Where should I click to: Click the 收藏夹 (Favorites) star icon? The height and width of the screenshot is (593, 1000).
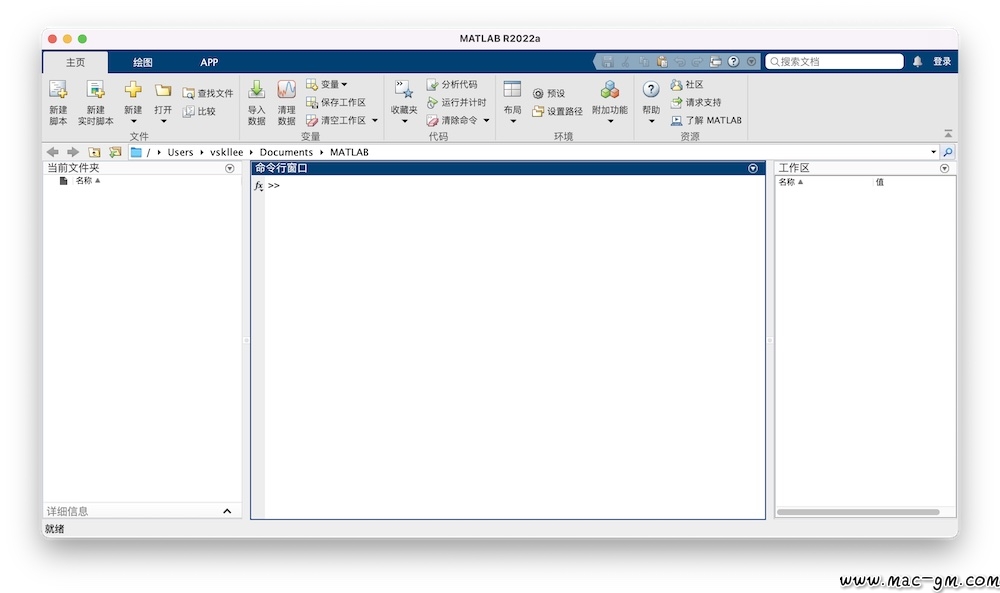[x=404, y=90]
